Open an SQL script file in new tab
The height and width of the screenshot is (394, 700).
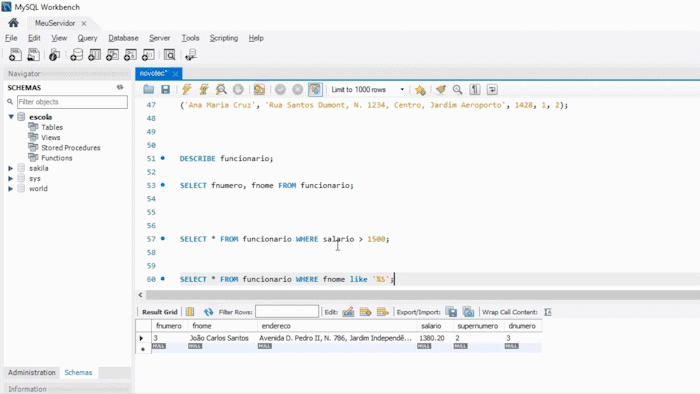pyautogui.click(x=33, y=55)
